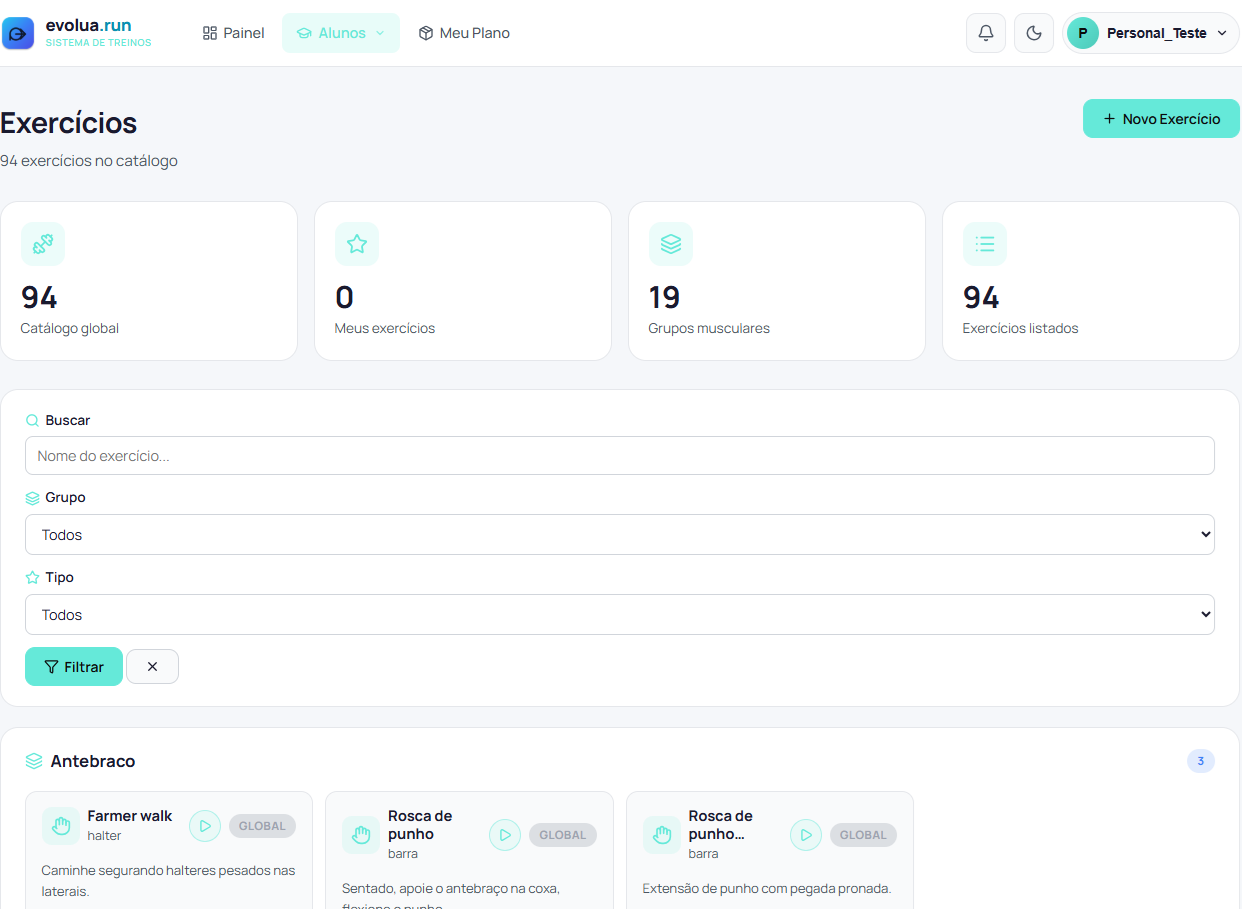Image resolution: width=1242 pixels, height=909 pixels.
Task: Play the Rosca de punho video
Action: pos(505,835)
